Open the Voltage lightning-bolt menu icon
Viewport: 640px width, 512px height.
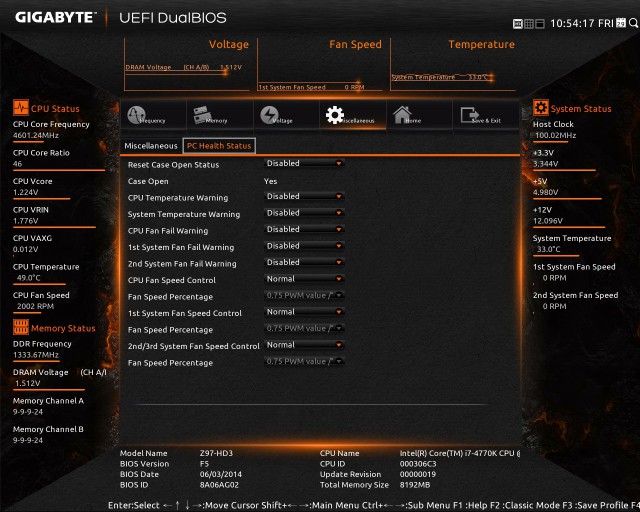click(x=269, y=115)
